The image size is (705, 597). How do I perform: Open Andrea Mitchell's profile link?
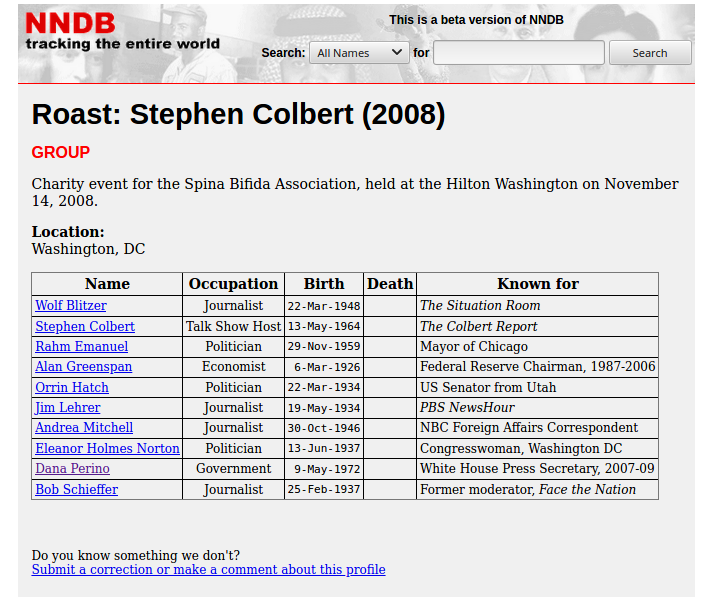[x=84, y=428]
